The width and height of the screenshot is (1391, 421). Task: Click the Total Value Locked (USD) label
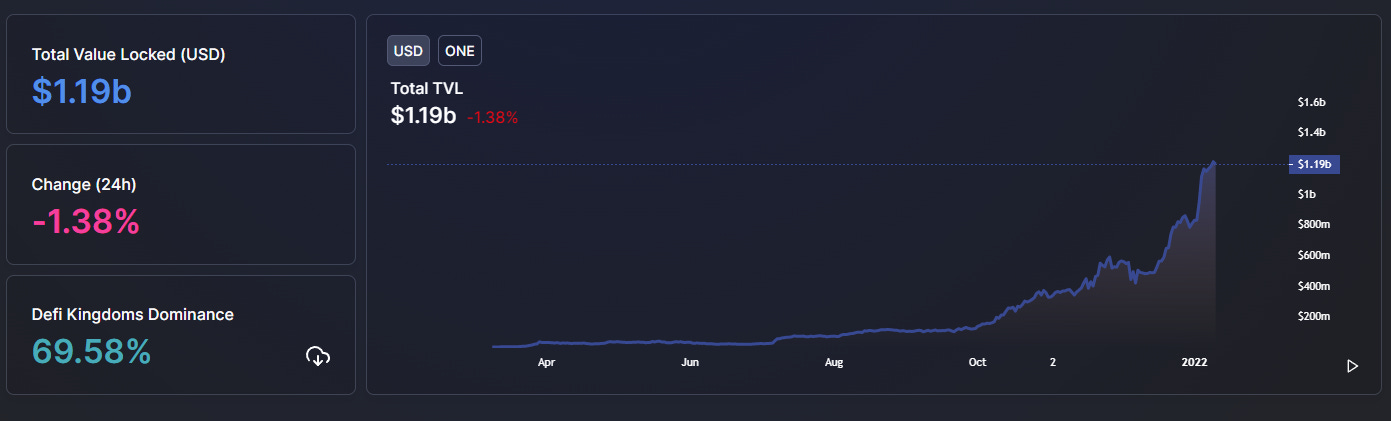pyautogui.click(x=128, y=54)
